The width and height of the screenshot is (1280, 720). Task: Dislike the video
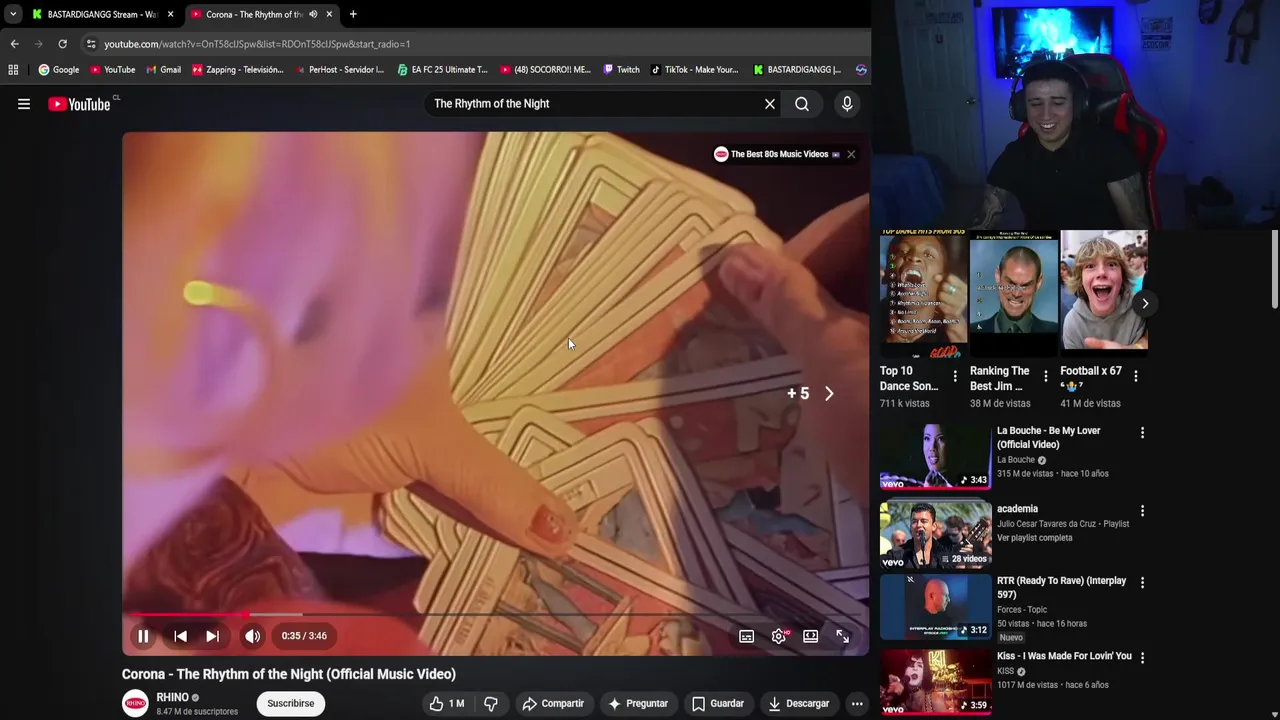491,704
